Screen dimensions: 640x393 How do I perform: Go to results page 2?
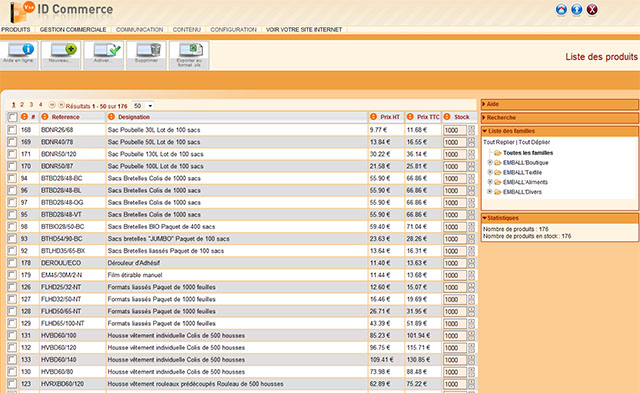click(22, 105)
